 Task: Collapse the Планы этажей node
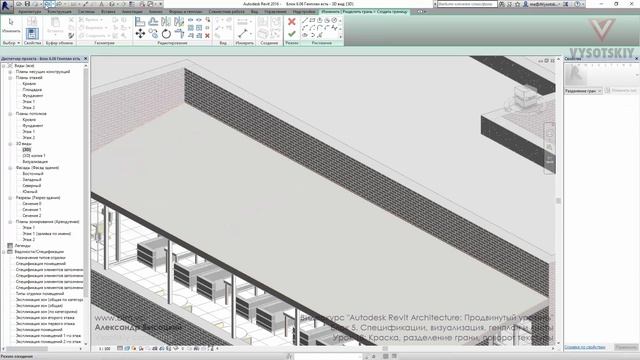10,78
